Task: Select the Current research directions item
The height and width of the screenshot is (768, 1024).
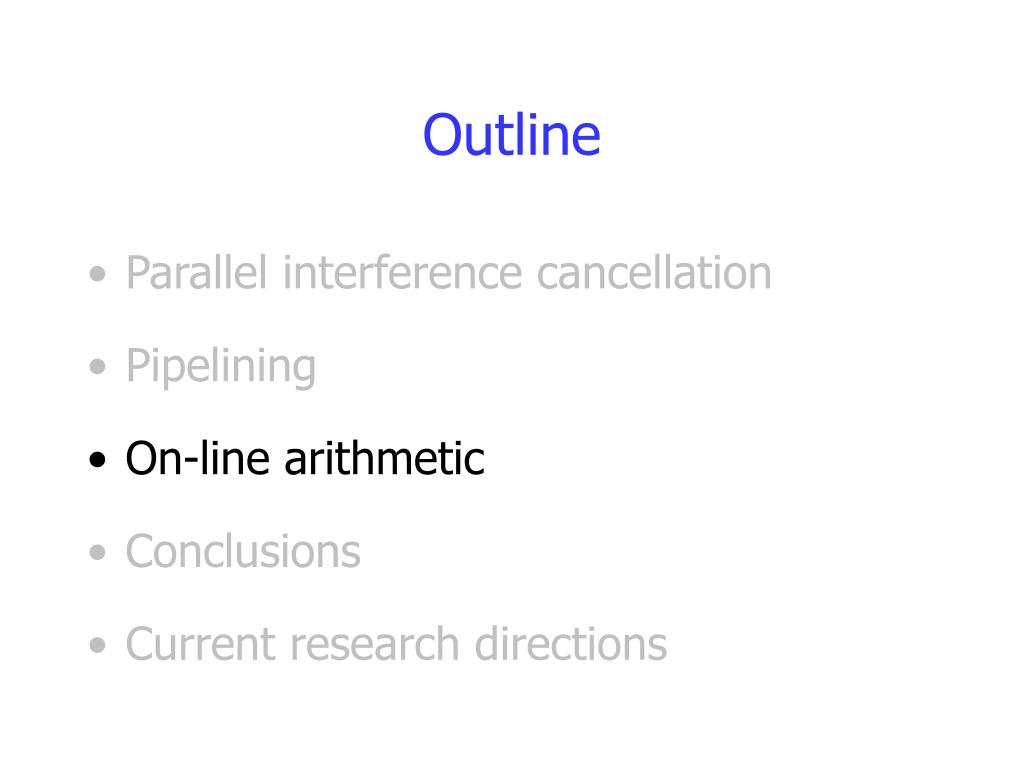Action: pyautogui.click(x=396, y=644)
